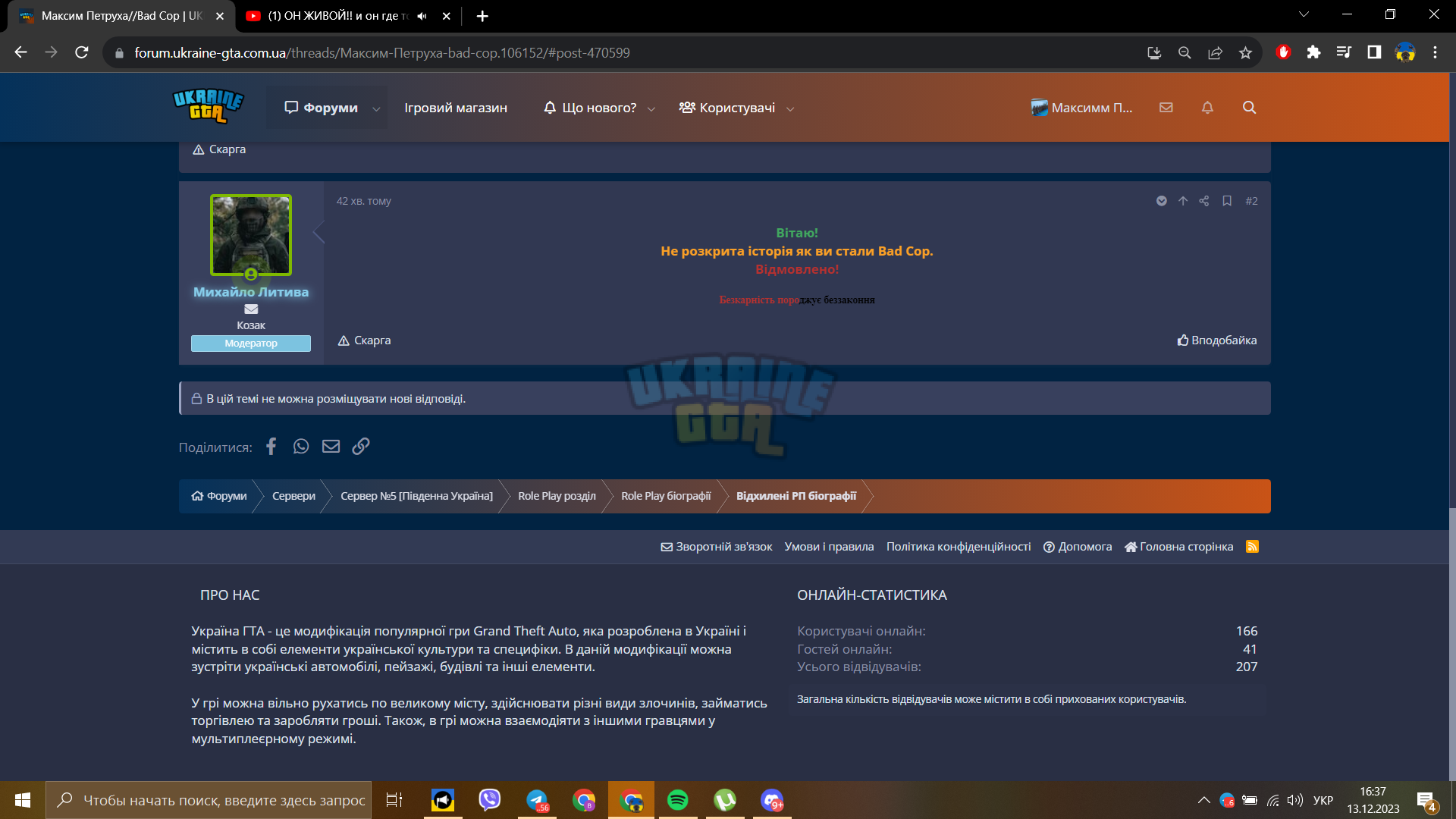Open the Зворотній зв'язок footer link
Viewport: 1456px width, 819px height.
click(717, 547)
